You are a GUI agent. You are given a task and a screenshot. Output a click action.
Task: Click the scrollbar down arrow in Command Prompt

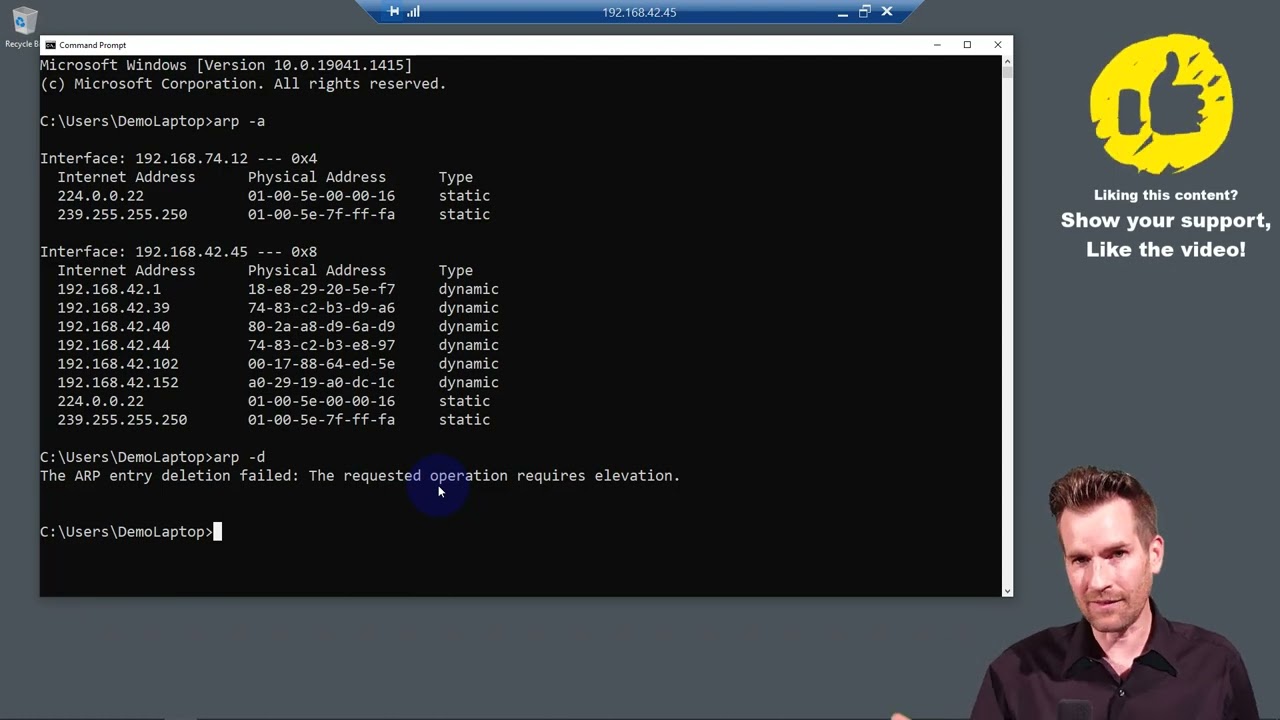(x=1007, y=591)
